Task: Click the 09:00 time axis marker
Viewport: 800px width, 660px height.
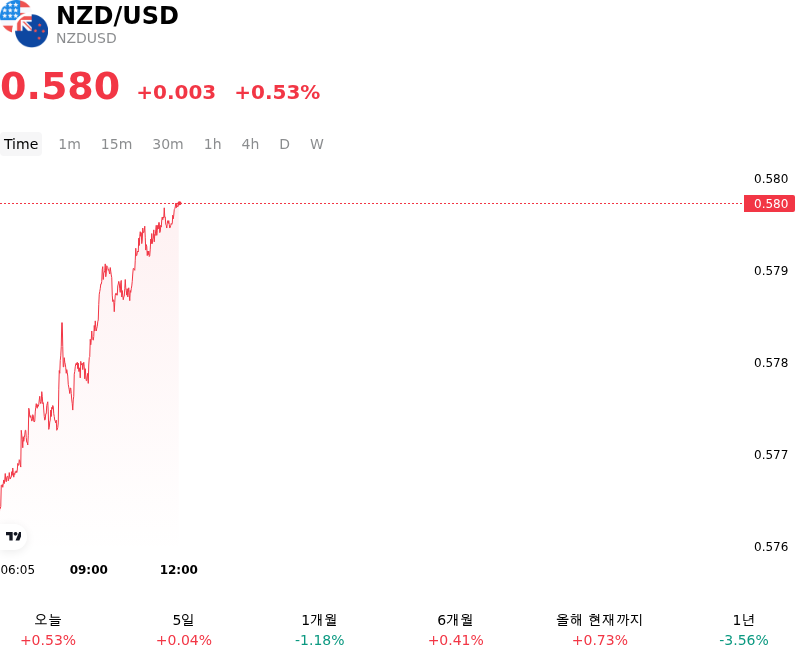Action: tap(89, 569)
